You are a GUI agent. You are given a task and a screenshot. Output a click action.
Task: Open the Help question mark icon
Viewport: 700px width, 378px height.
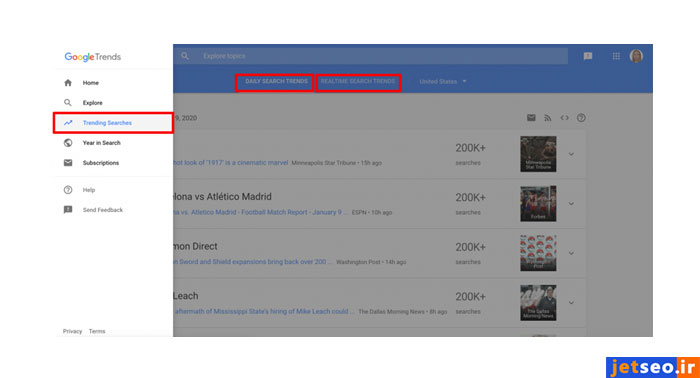[x=68, y=190]
